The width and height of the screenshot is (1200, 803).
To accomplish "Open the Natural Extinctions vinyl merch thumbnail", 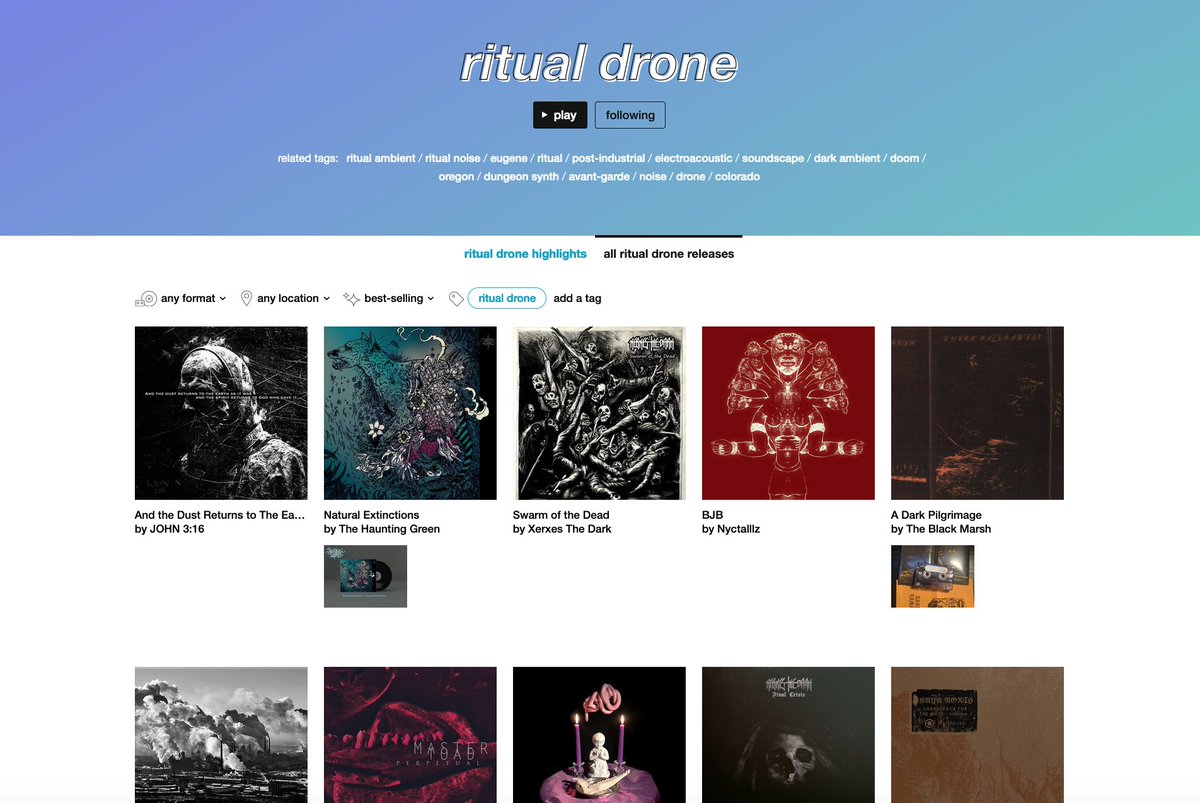I will 365,576.
